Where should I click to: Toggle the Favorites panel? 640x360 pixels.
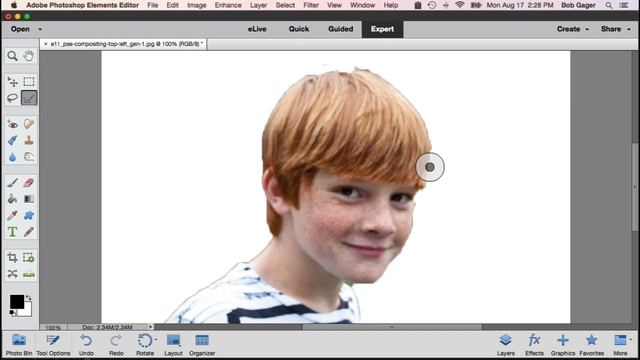pos(591,345)
